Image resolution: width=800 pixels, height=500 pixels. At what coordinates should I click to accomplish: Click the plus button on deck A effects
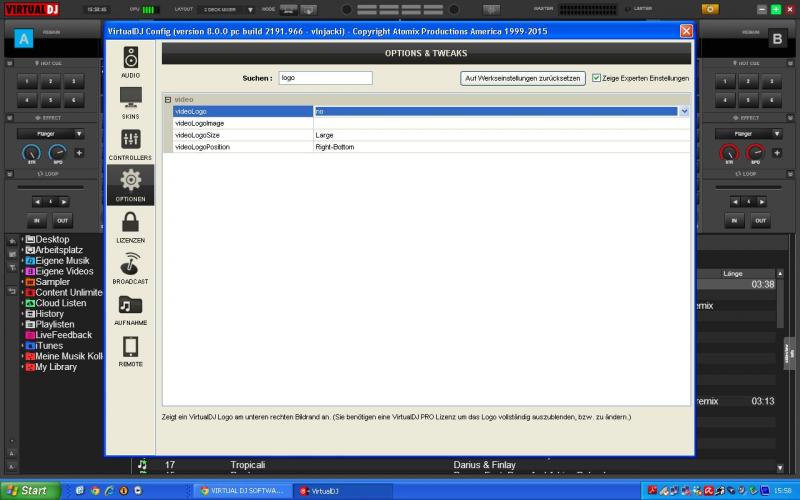79,153
